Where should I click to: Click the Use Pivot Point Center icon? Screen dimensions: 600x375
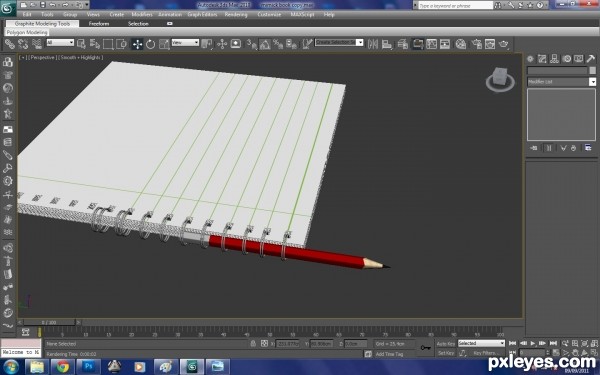[207, 44]
